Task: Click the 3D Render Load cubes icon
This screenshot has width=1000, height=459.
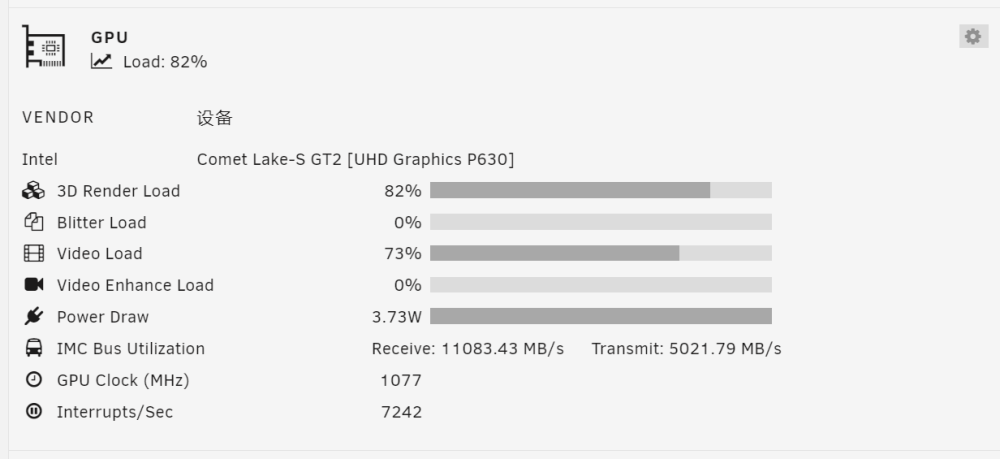Action: click(34, 191)
